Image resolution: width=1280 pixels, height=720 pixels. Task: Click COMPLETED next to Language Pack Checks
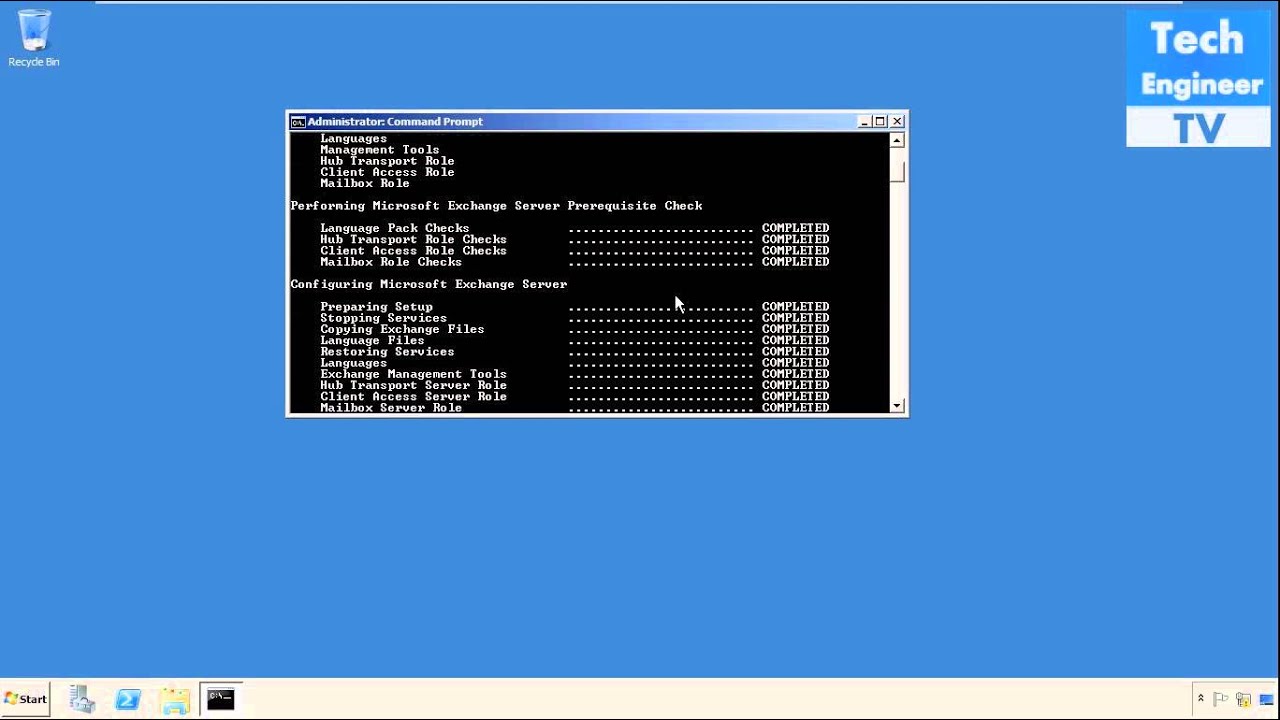pos(795,228)
